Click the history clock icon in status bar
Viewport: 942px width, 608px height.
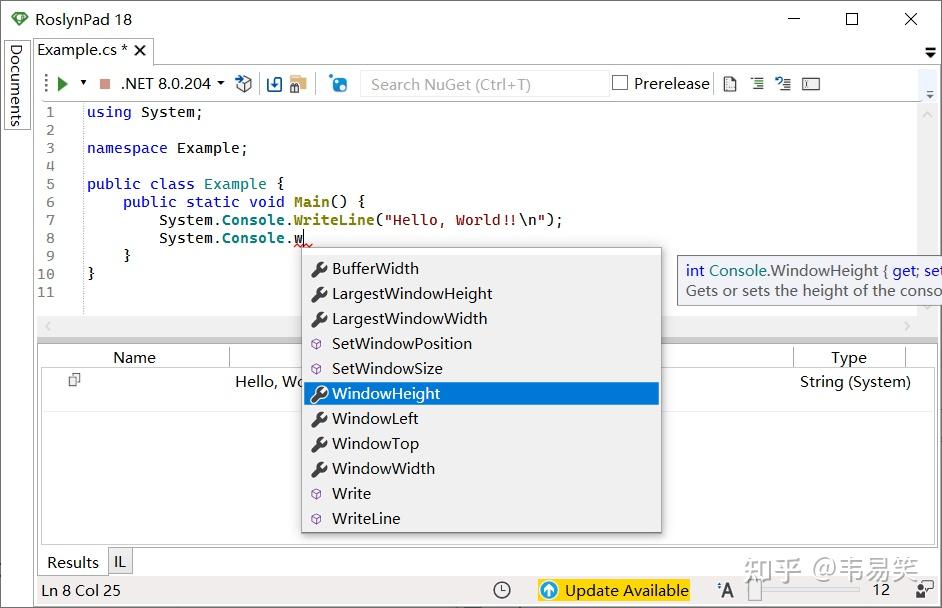502,590
